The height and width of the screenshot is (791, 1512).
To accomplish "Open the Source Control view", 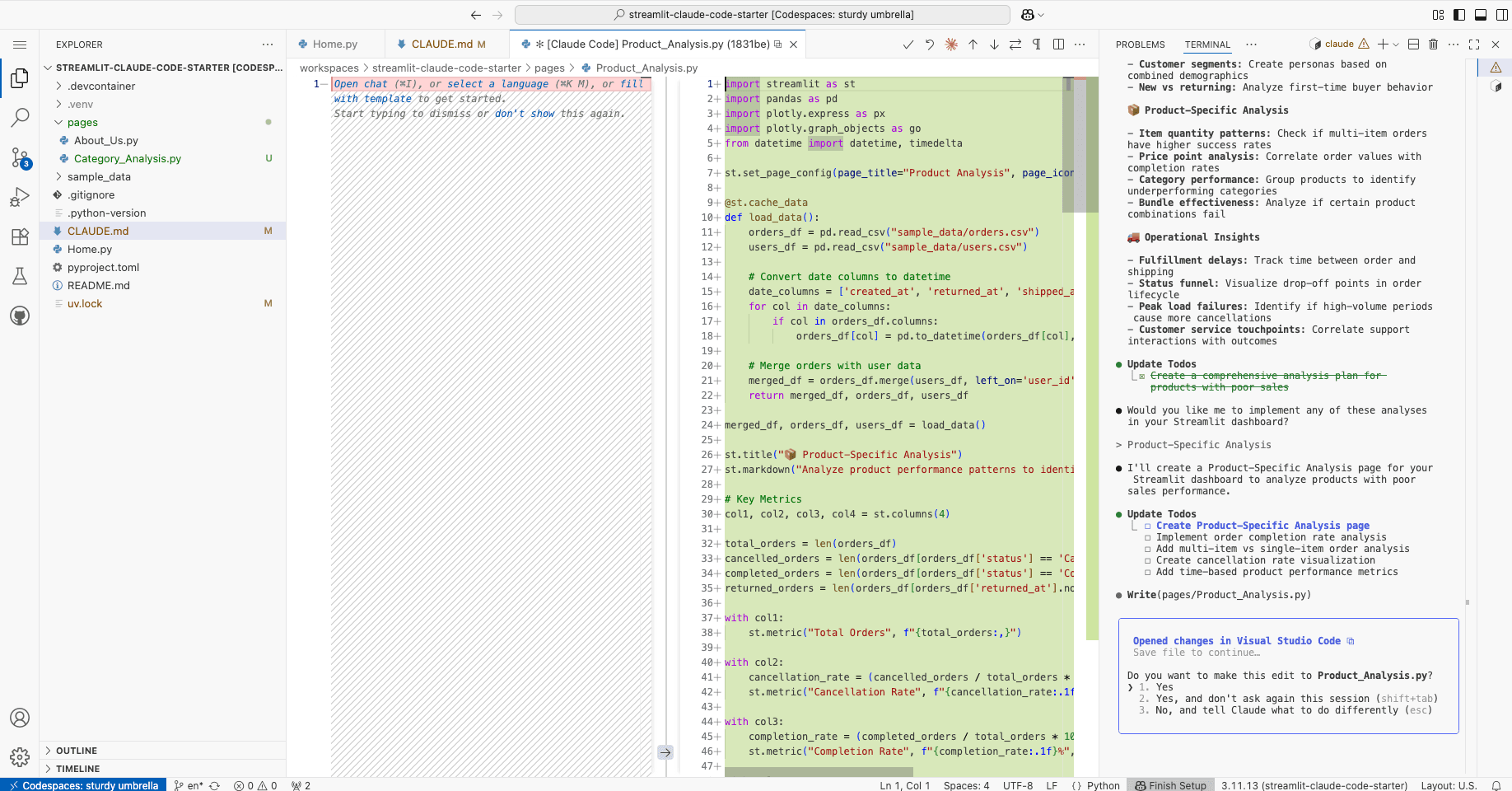I will click(x=20, y=157).
